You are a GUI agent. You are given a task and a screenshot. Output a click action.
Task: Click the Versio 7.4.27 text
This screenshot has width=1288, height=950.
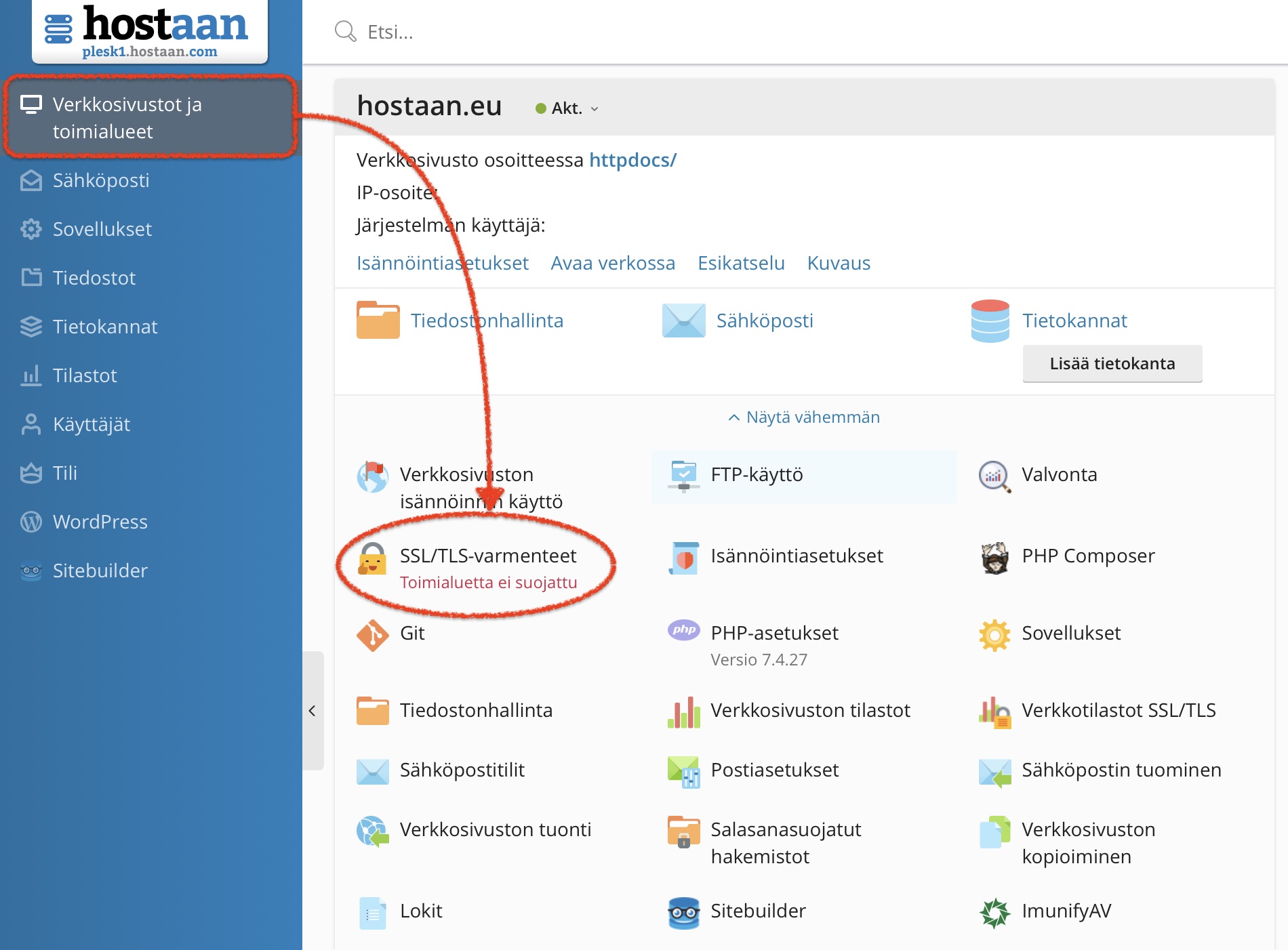759,659
